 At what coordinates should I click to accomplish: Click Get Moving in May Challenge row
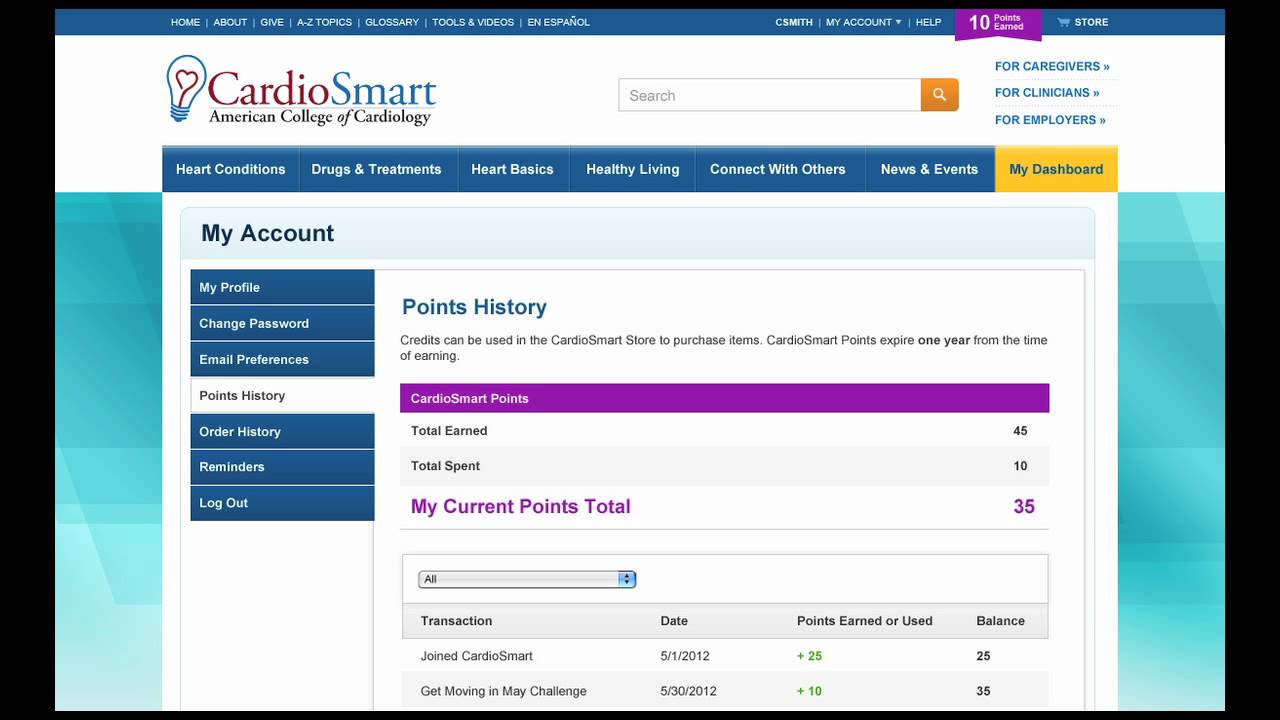[x=725, y=691]
